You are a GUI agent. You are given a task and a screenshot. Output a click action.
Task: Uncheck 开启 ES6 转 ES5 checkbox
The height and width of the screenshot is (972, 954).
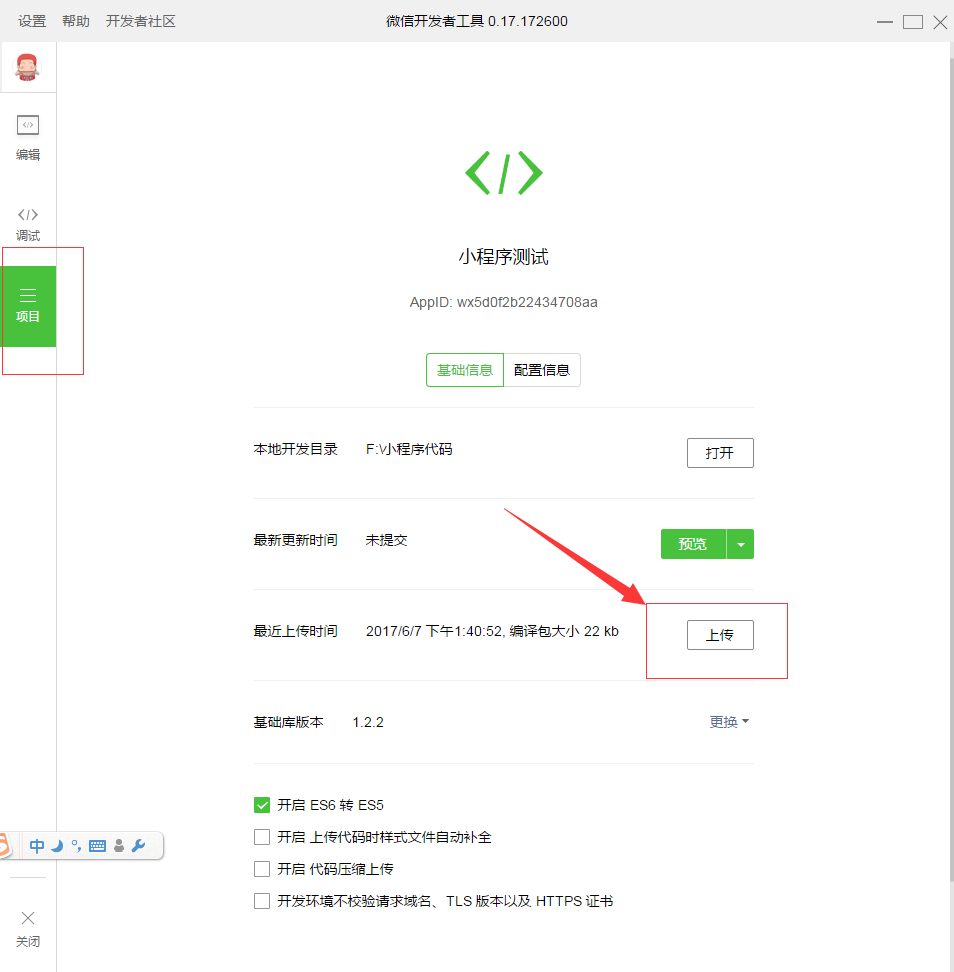(262, 805)
